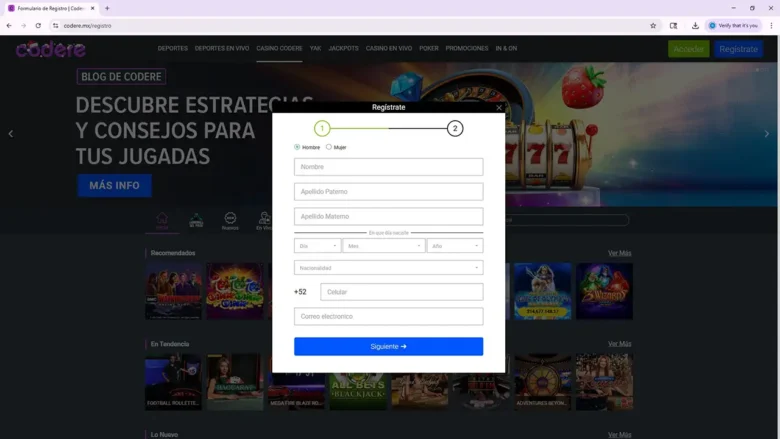Open Casino en Vivo menu item
Viewport: 780px width, 439px height.
[x=389, y=49]
